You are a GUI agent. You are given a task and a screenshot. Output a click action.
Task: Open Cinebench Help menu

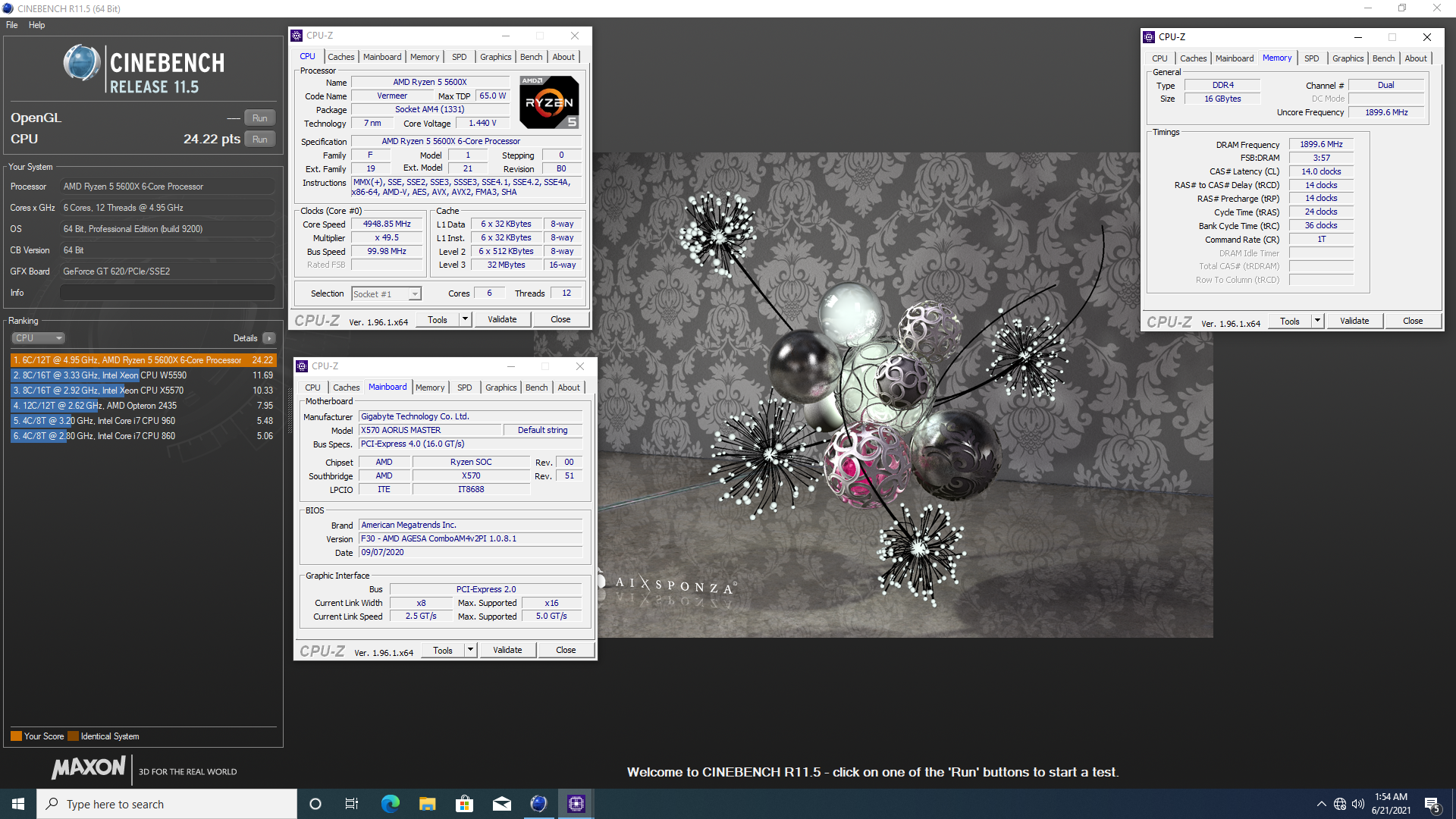[37, 25]
